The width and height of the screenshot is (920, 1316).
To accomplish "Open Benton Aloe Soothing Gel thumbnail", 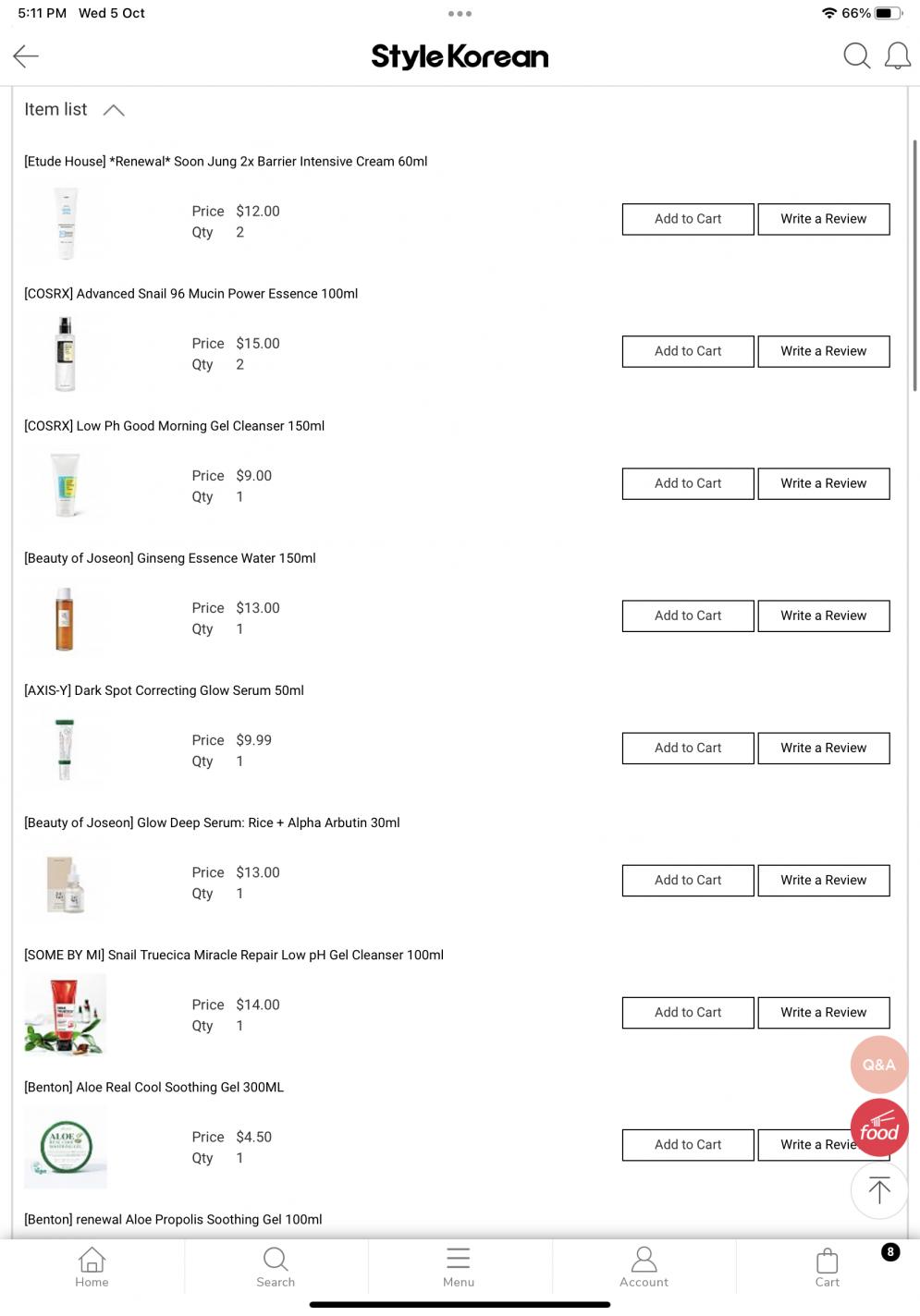I will (66, 1146).
